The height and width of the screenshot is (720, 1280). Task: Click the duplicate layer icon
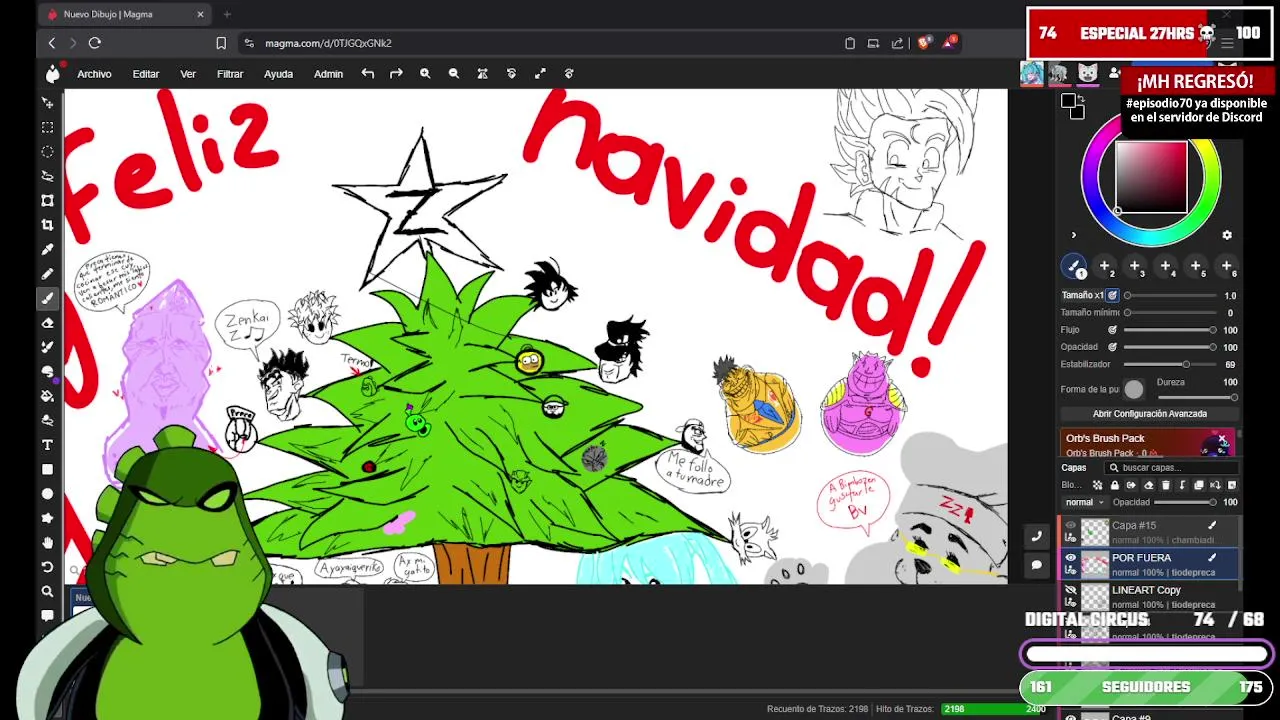click(x=1199, y=485)
